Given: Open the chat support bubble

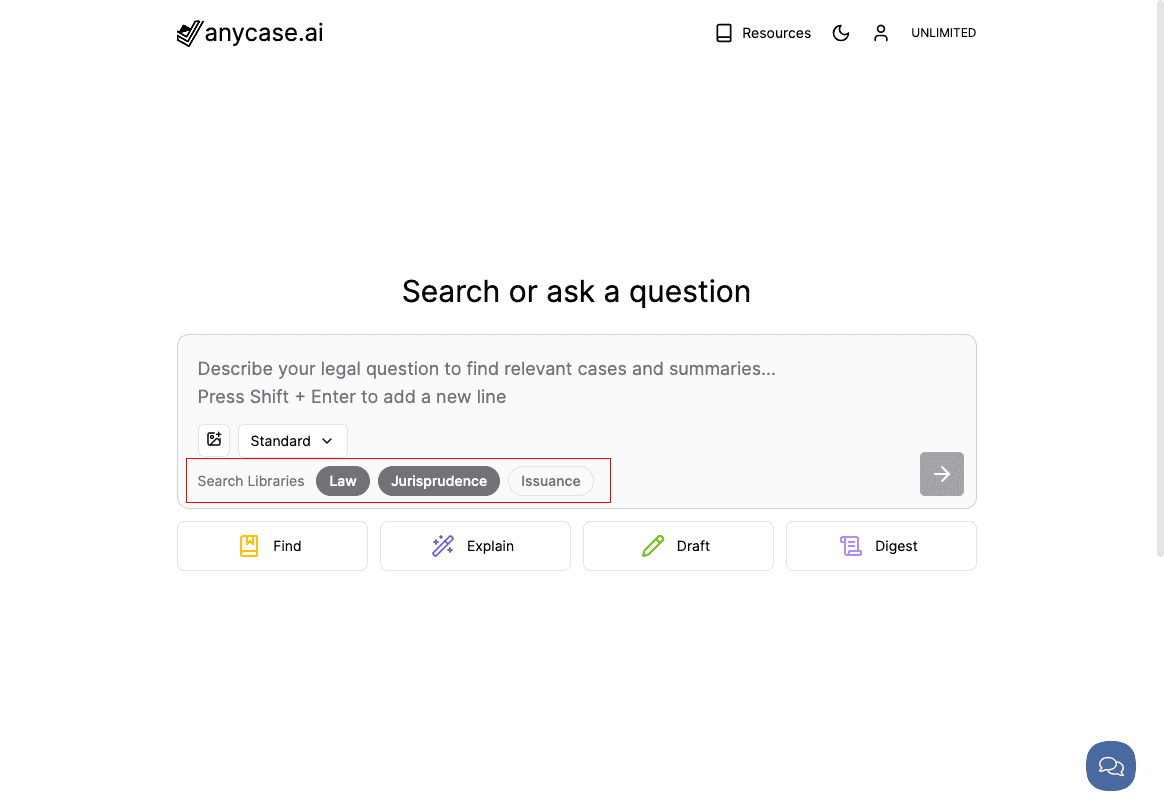Looking at the screenshot, I should (1111, 765).
